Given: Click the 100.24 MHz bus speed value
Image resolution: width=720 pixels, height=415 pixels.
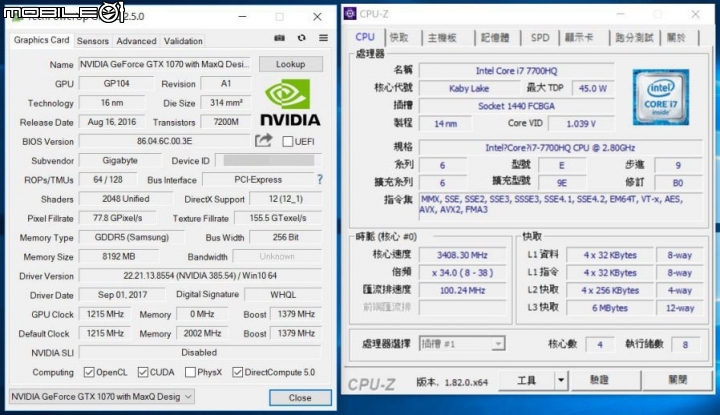Looking at the screenshot, I should pos(462,290).
